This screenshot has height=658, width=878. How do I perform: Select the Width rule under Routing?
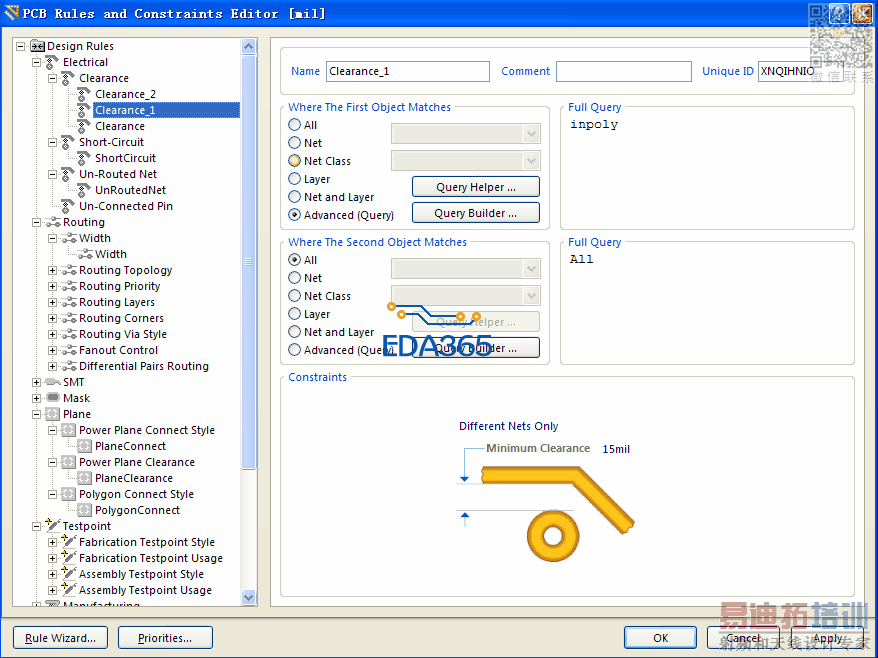tap(111, 254)
